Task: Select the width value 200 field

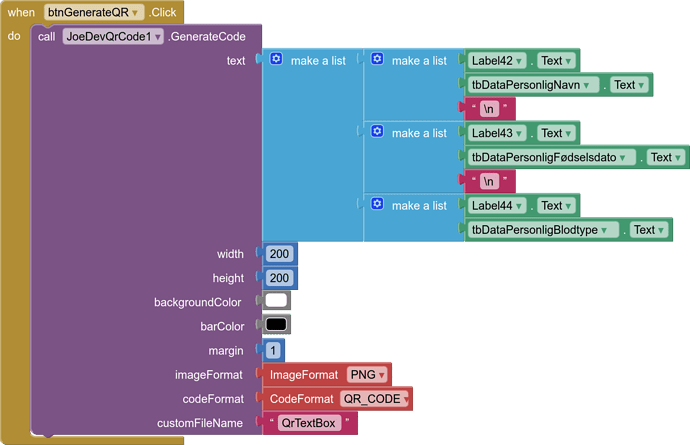Action: [x=279, y=254]
